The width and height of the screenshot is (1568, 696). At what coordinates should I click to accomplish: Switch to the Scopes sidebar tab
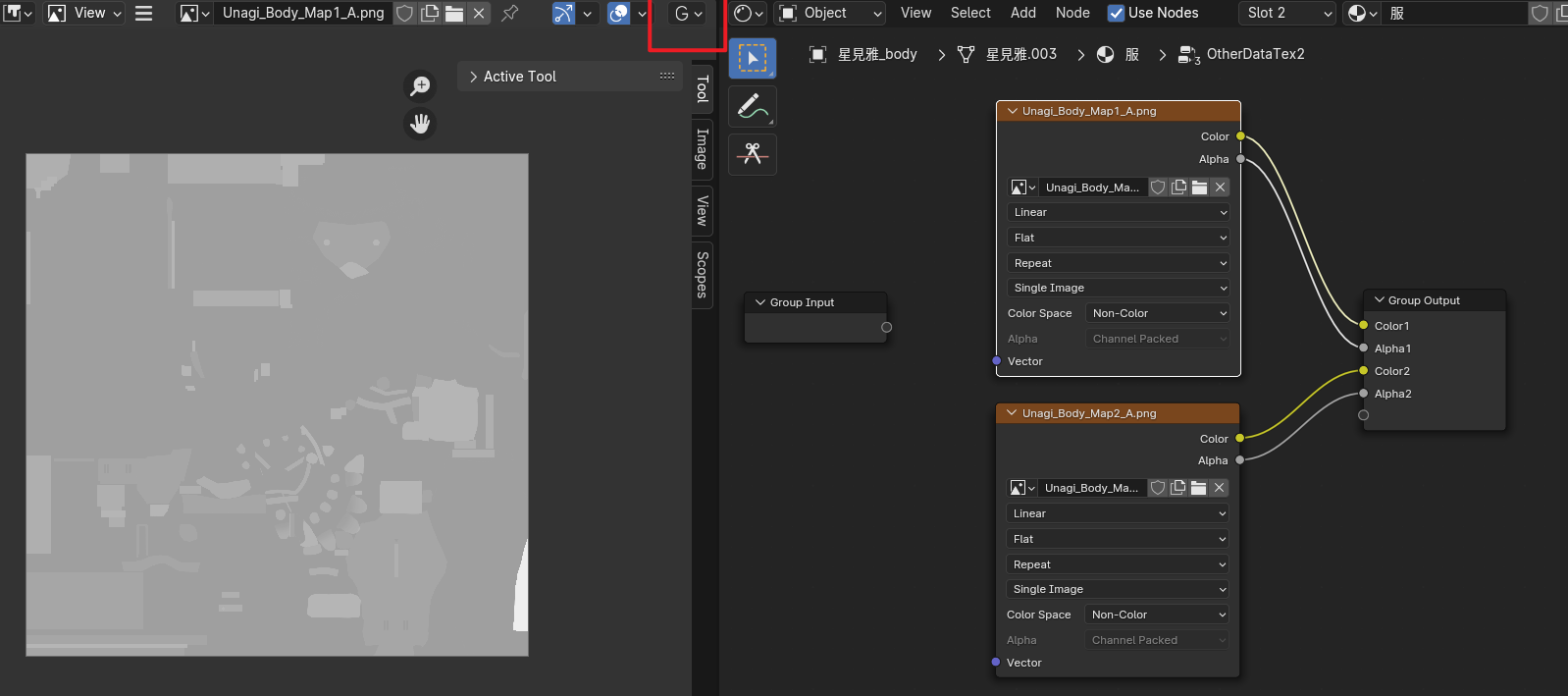702,274
